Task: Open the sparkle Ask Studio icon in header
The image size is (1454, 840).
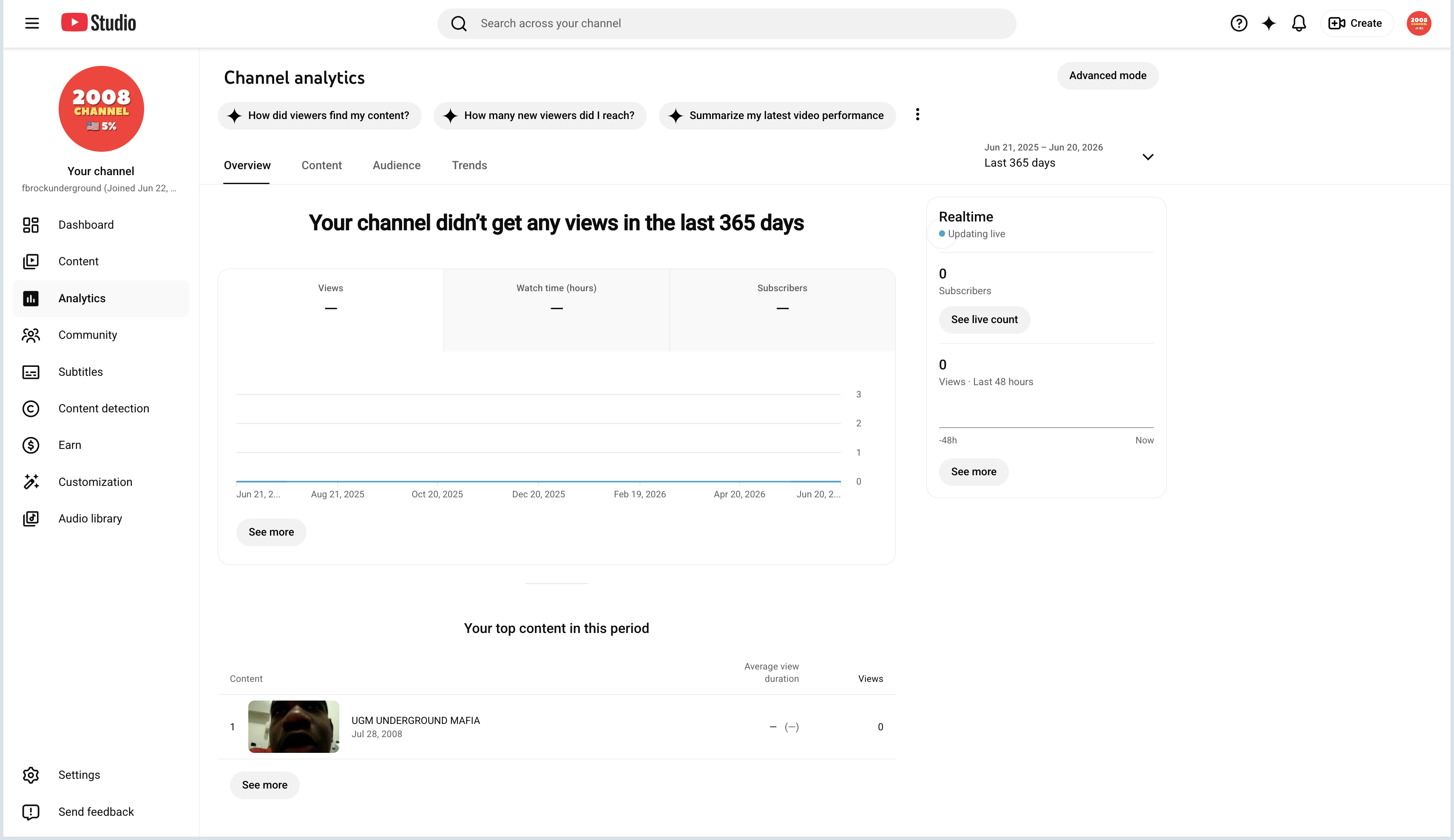Action: click(x=1269, y=23)
